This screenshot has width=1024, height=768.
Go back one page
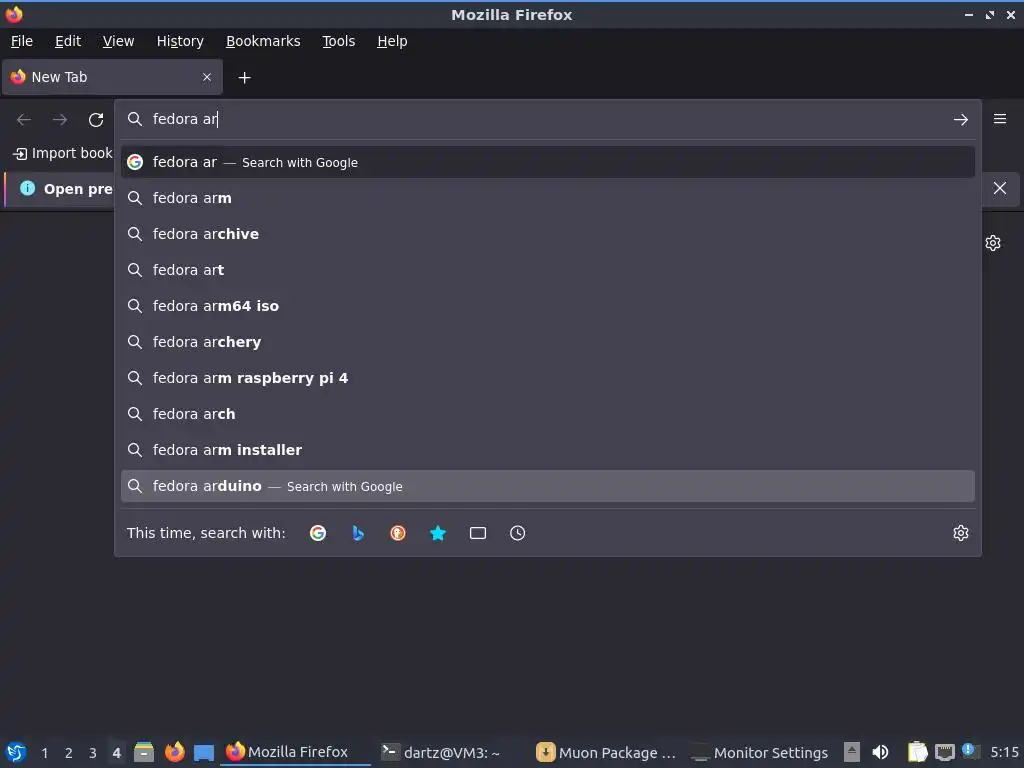(24, 120)
